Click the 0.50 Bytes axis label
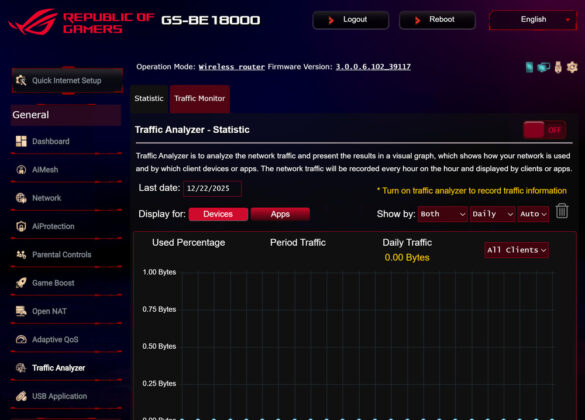 point(159,347)
